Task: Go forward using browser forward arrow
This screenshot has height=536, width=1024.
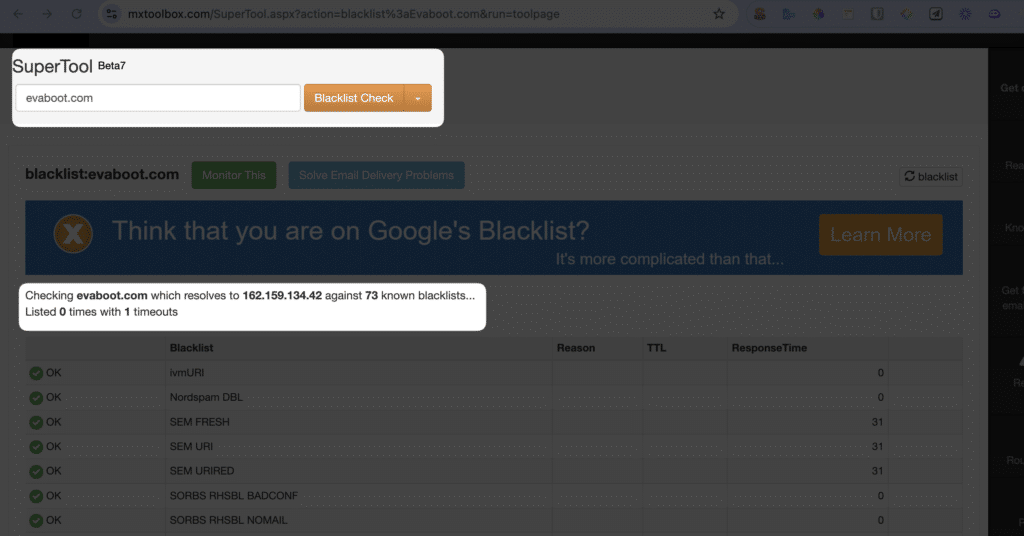Action: click(x=47, y=14)
